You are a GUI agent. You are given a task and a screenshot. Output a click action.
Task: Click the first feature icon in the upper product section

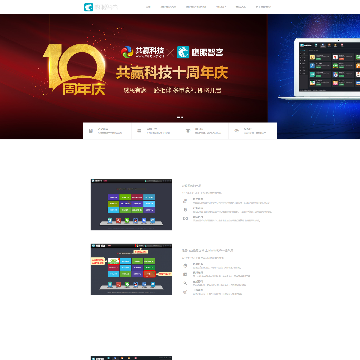click(185, 201)
